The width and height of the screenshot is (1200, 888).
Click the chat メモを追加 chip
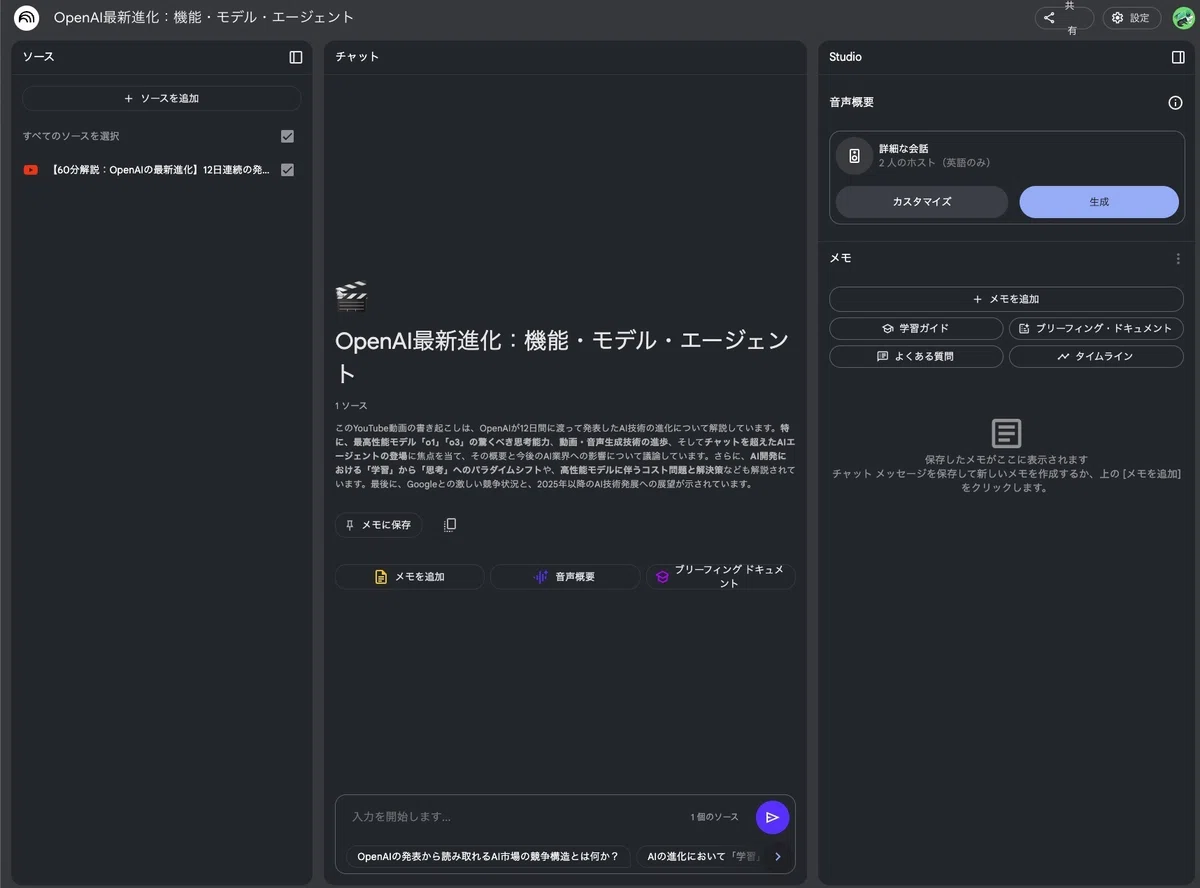point(409,577)
